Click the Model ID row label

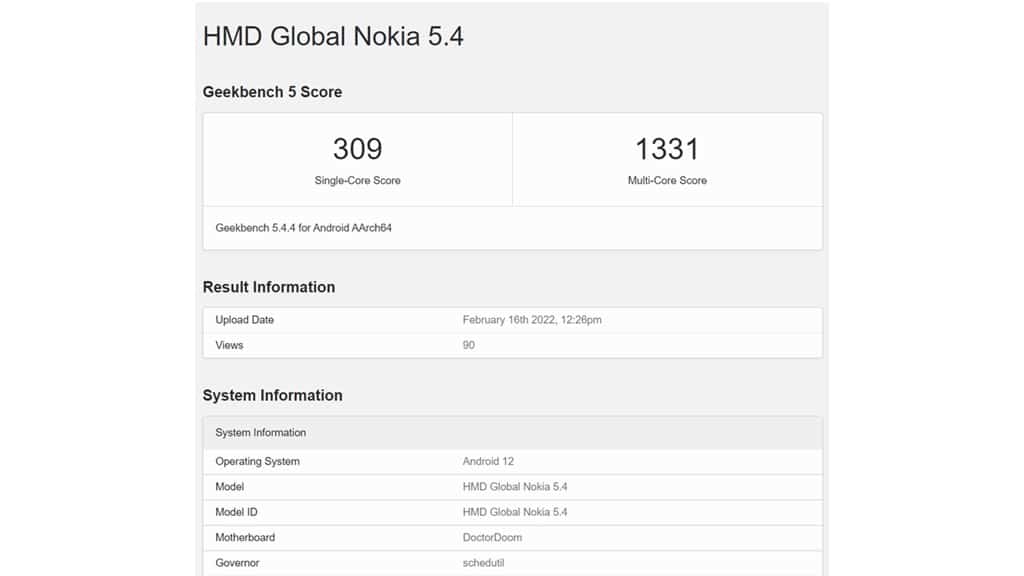pyautogui.click(x=236, y=512)
